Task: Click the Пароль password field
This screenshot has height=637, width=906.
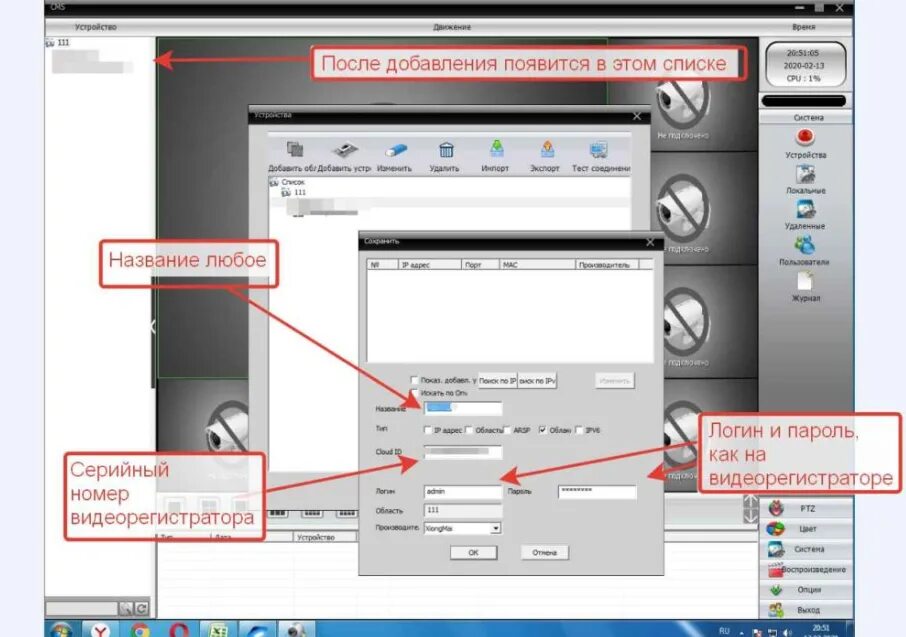Action: [597, 489]
